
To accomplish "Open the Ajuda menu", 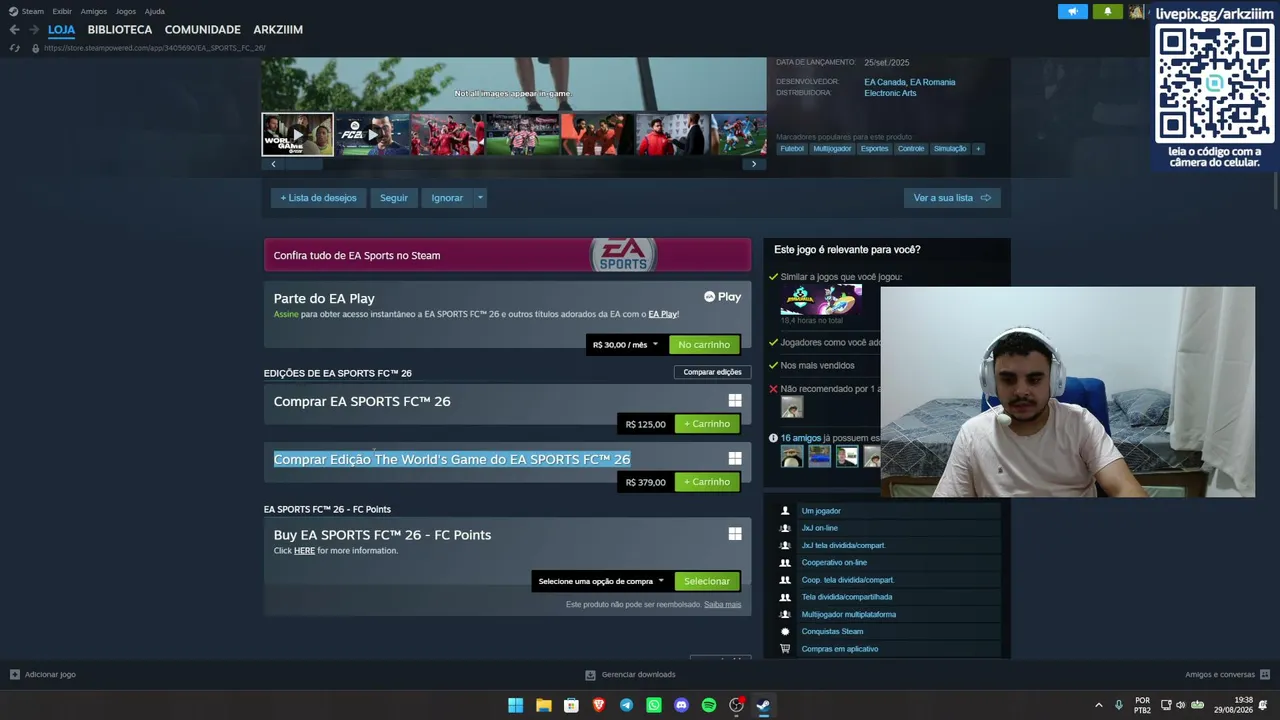I will click(x=155, y=11).
